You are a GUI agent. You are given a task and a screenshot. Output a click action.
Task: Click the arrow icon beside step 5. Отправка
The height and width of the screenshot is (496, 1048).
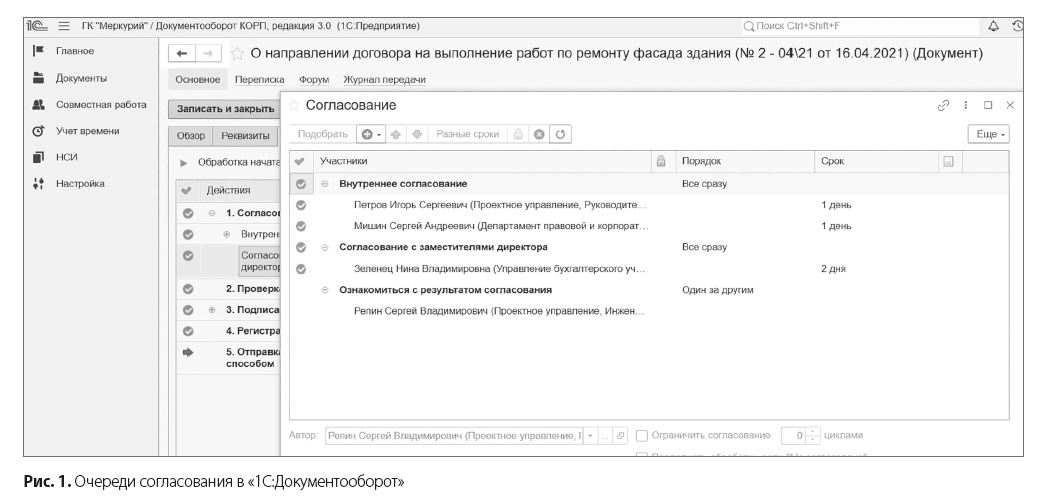pyautogui.click(x=188, y=352)
